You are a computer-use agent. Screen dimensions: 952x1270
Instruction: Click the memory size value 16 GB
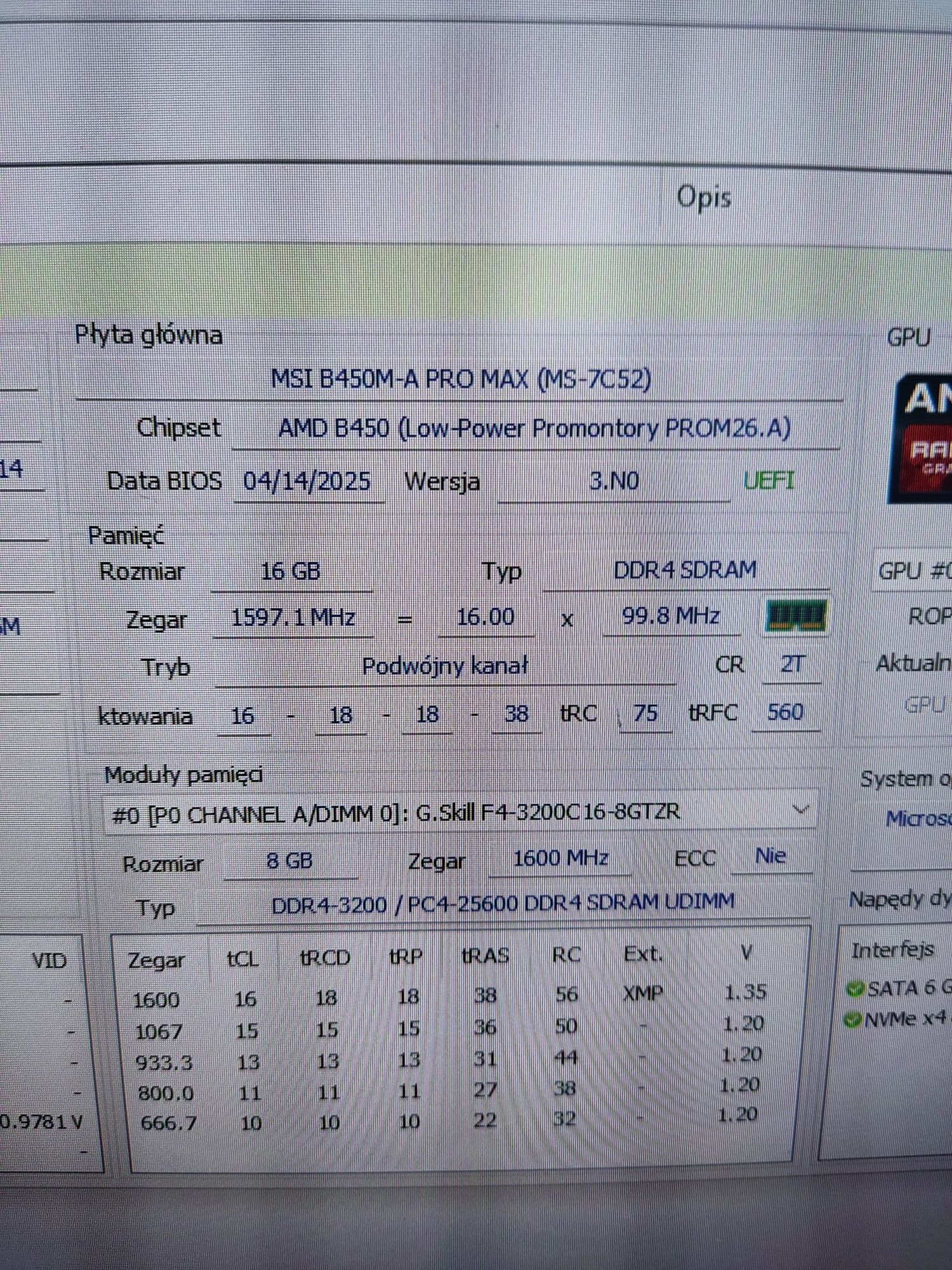(x=290, y=571)
